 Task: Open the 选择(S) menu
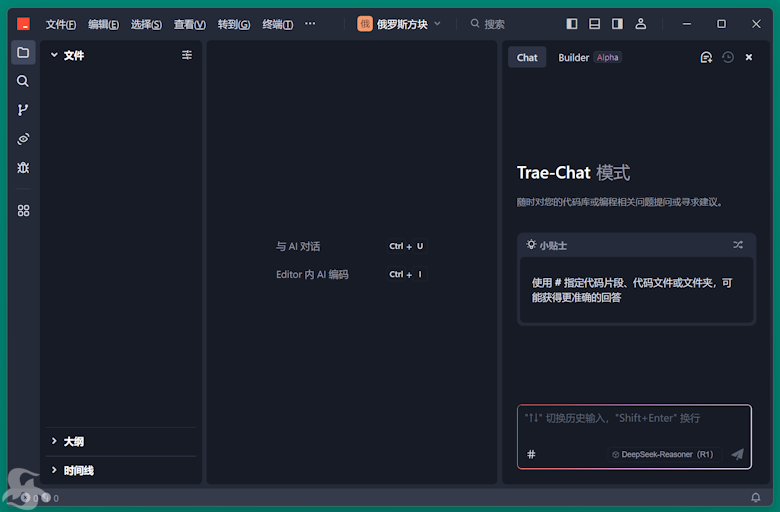pos(146,24)
